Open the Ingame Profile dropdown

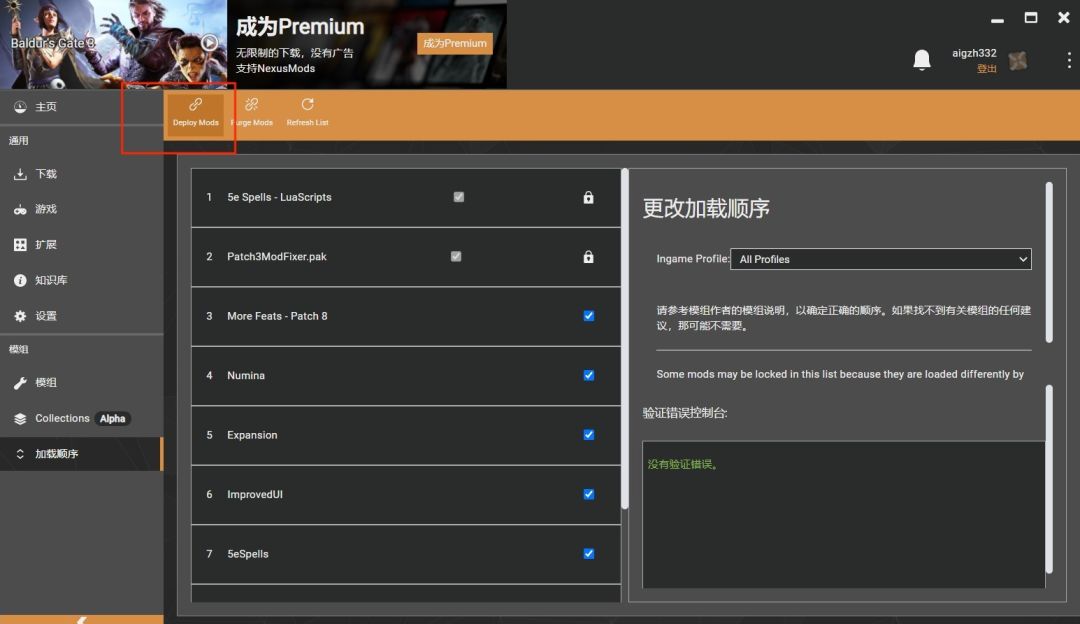(881, 259)
